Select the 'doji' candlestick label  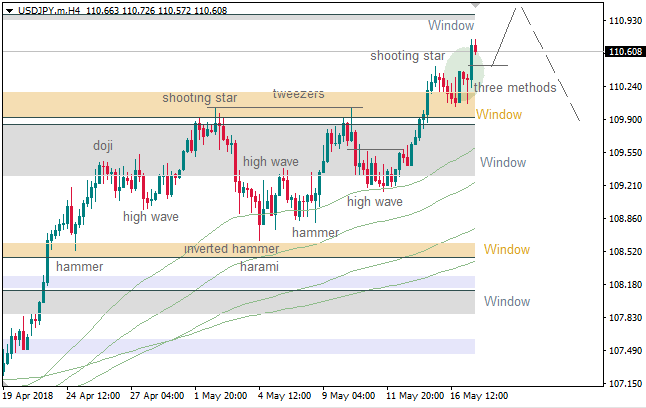(103, 146)
